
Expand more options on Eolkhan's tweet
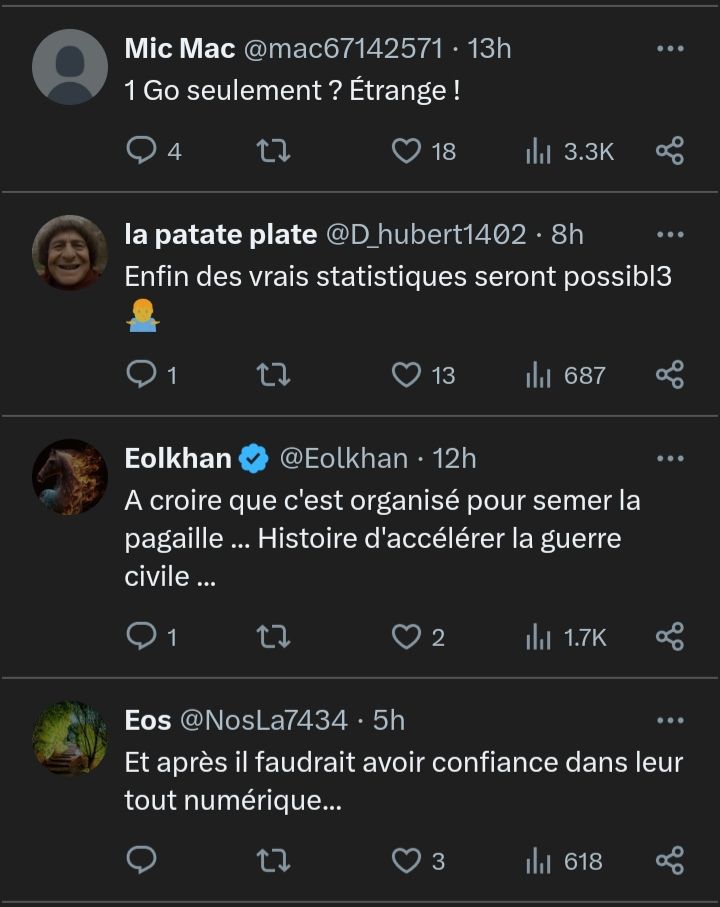(669, 458)
